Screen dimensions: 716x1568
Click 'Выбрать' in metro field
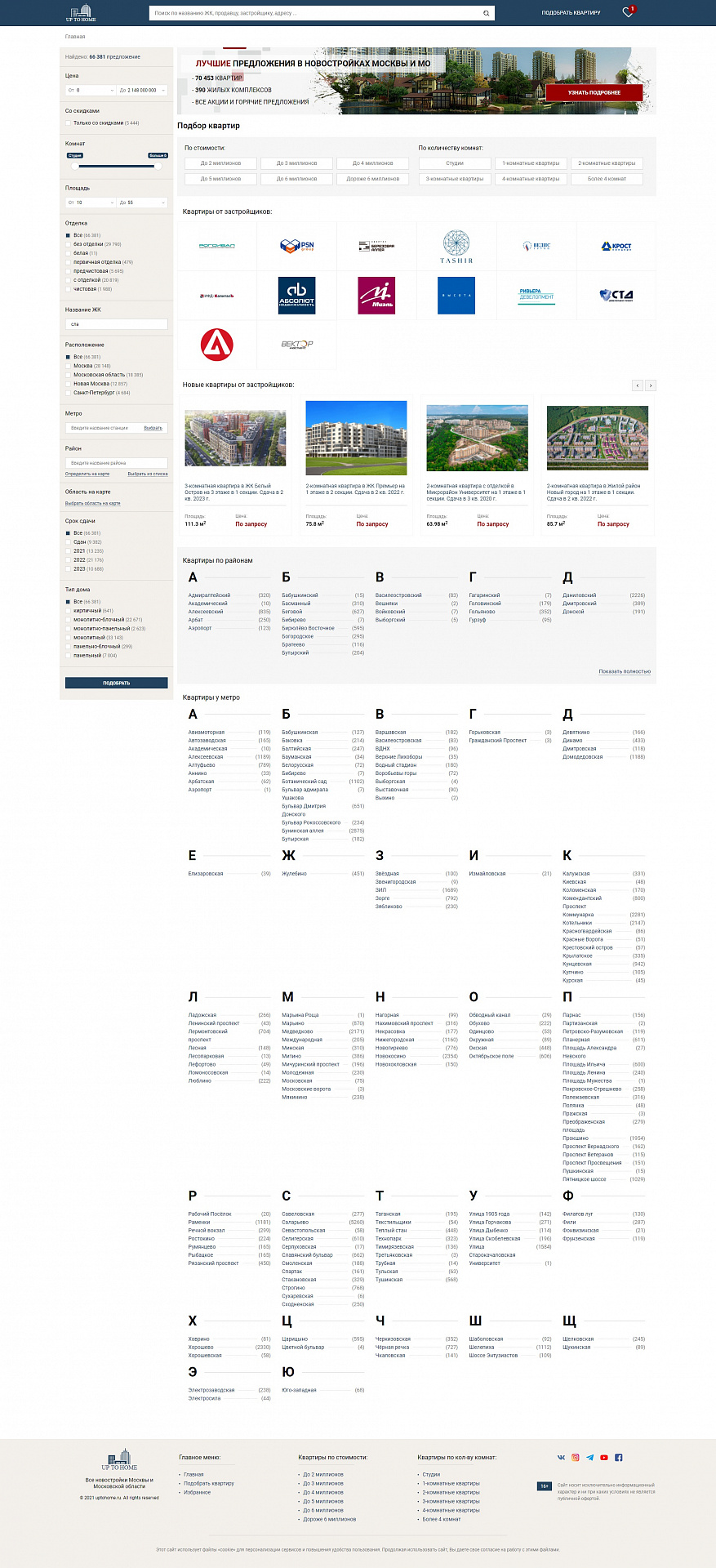[153, 428]
